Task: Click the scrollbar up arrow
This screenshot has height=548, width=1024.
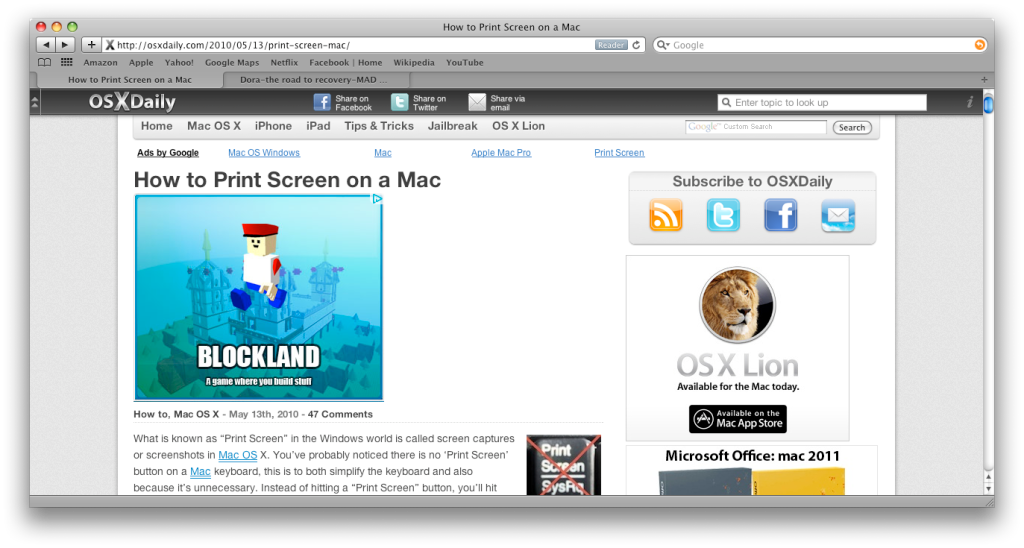Action: tap(989, 477)
